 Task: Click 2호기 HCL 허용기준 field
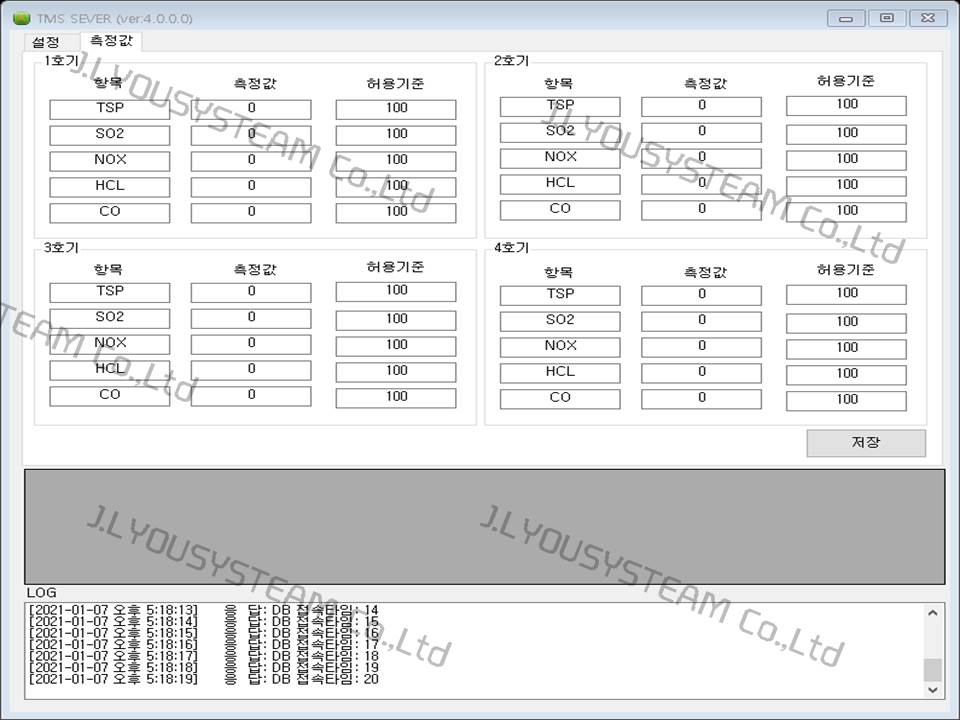coord(846,186)
